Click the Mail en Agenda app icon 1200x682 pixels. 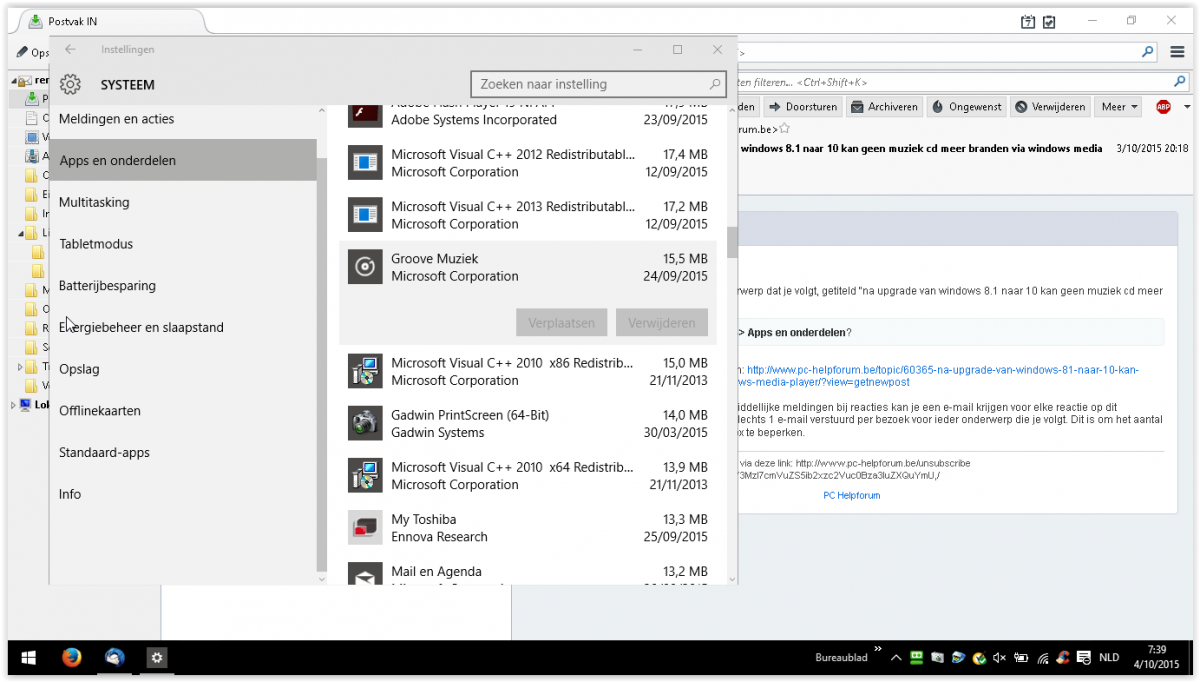[365, 576]
